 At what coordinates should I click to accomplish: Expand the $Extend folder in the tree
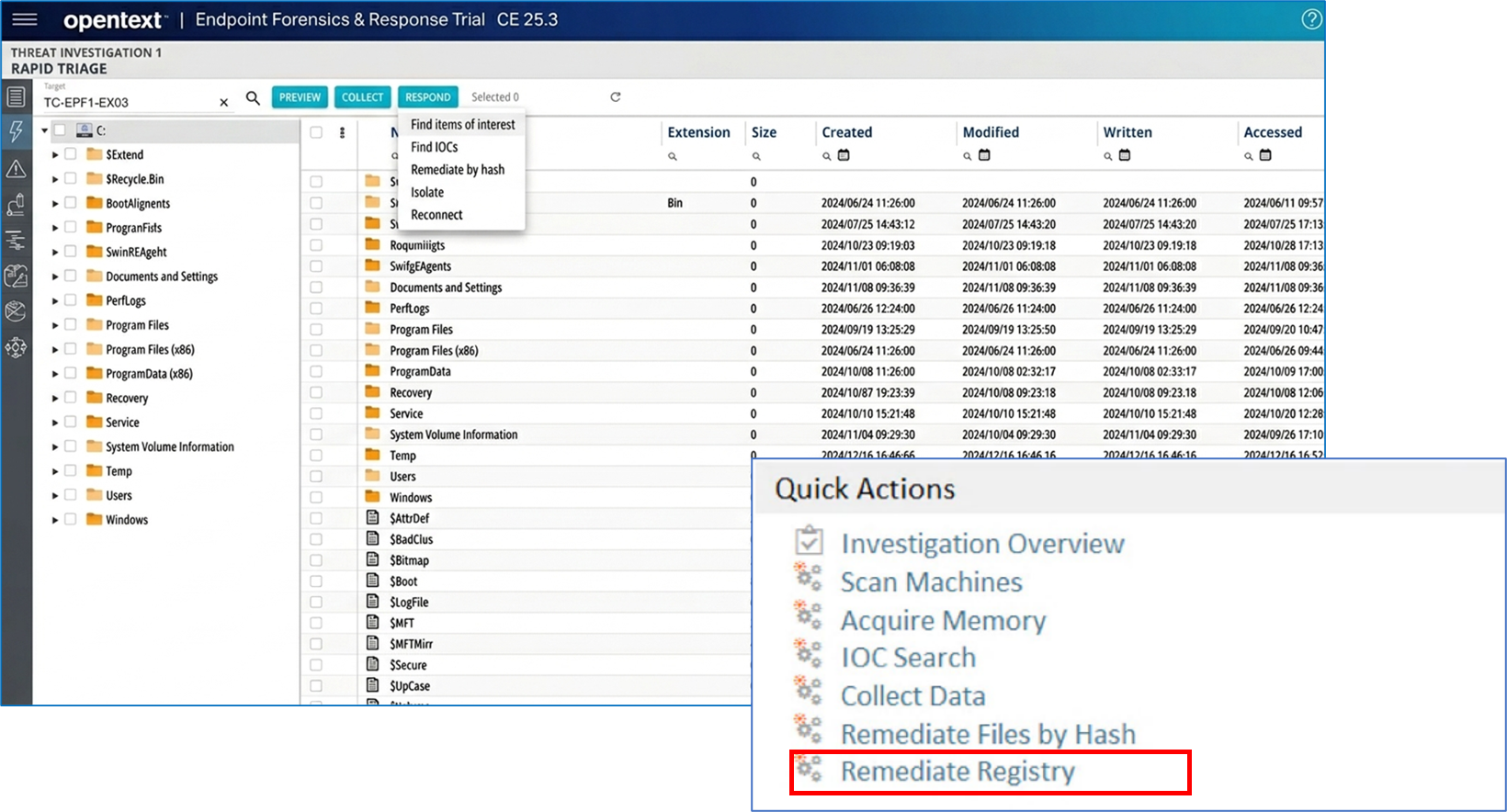click(55, 155)
